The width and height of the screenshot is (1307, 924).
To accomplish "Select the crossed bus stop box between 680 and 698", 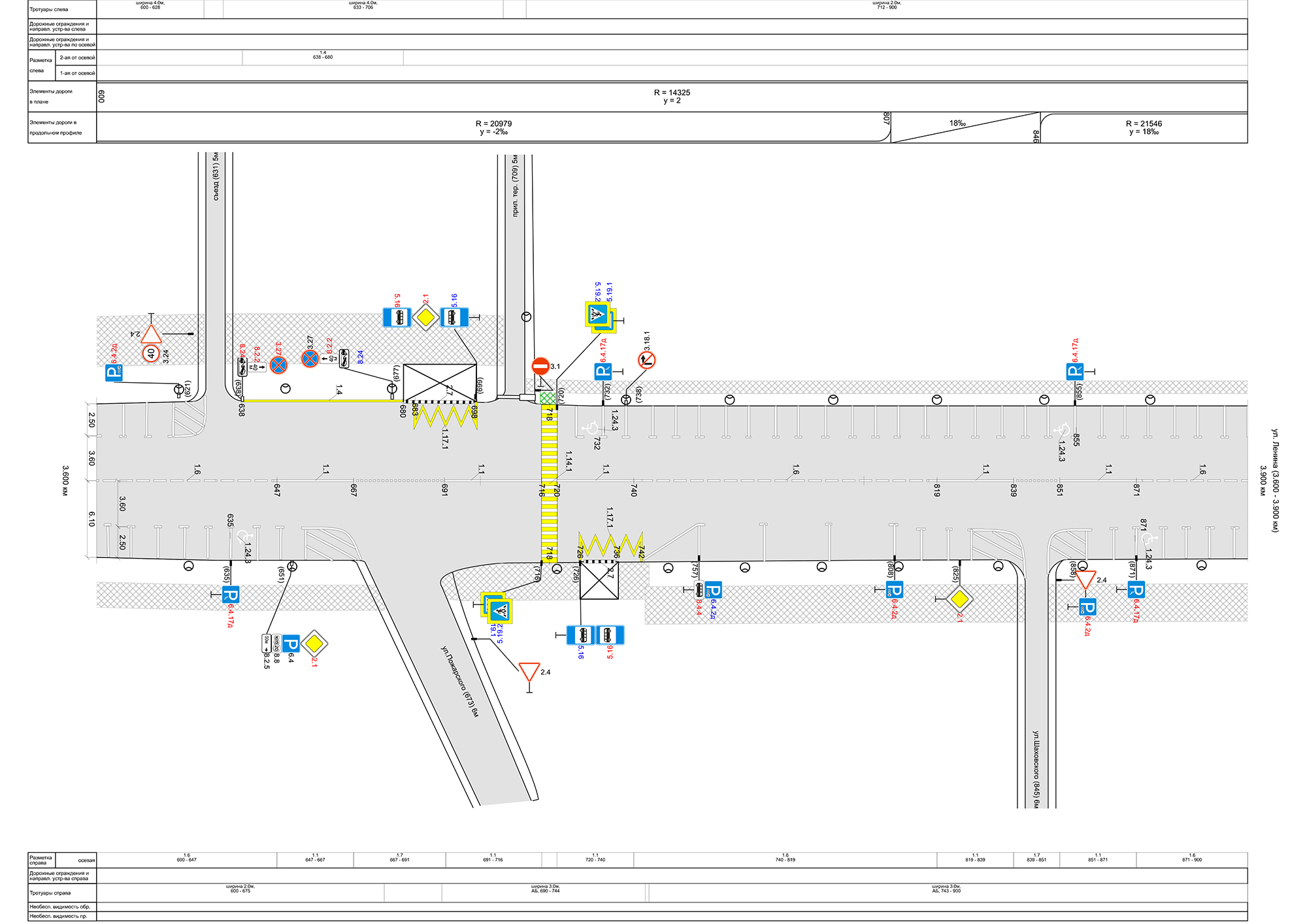I will 440,382.
